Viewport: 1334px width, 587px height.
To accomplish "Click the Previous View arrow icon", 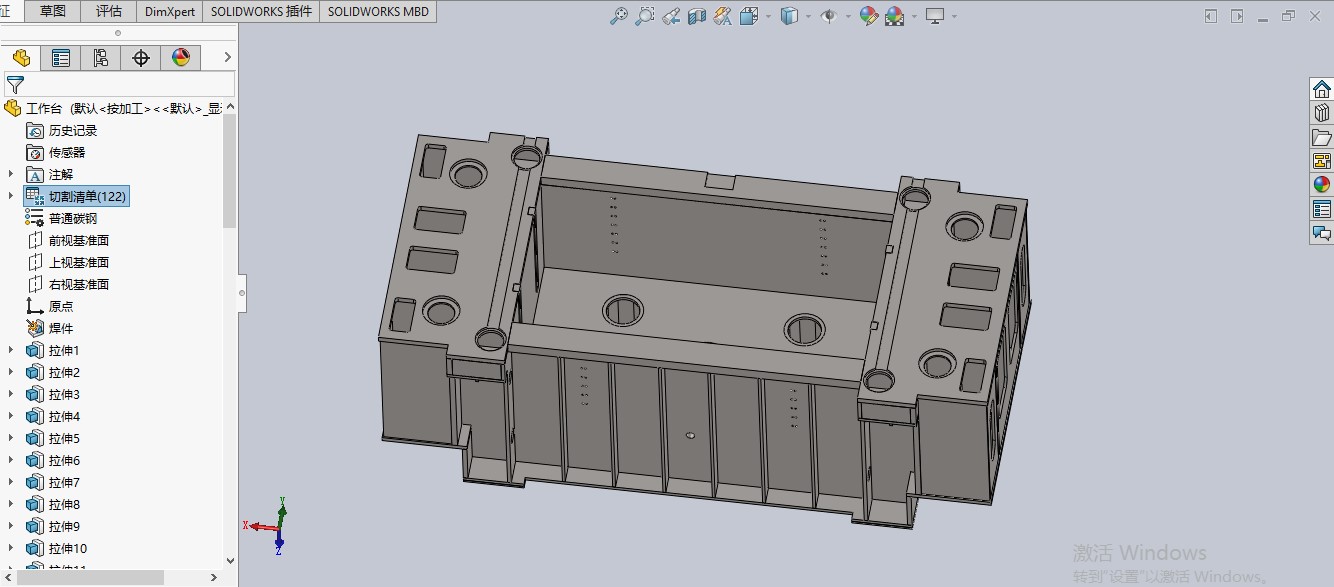I will (x=670, y=16).
